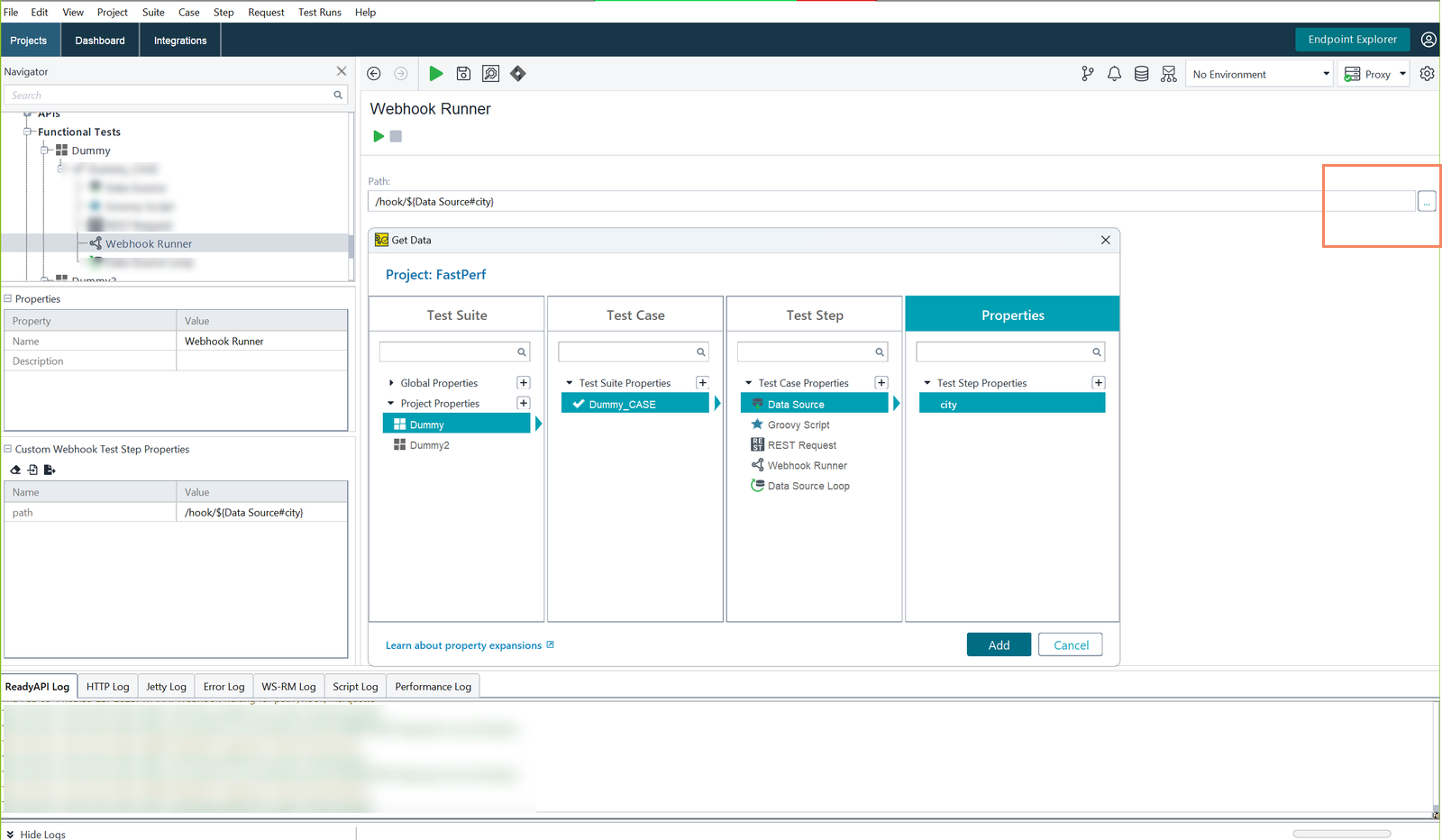Open Learn about property expansions link

point(463,644)
